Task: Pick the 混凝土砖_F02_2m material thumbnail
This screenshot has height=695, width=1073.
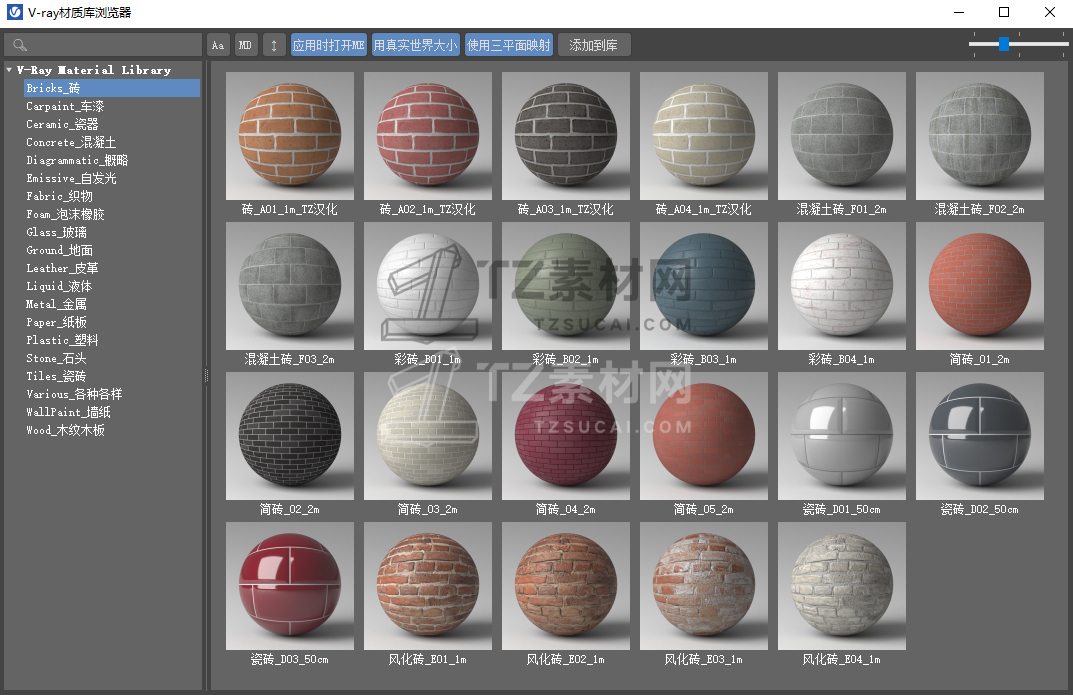Action: [x=980, y=136]
